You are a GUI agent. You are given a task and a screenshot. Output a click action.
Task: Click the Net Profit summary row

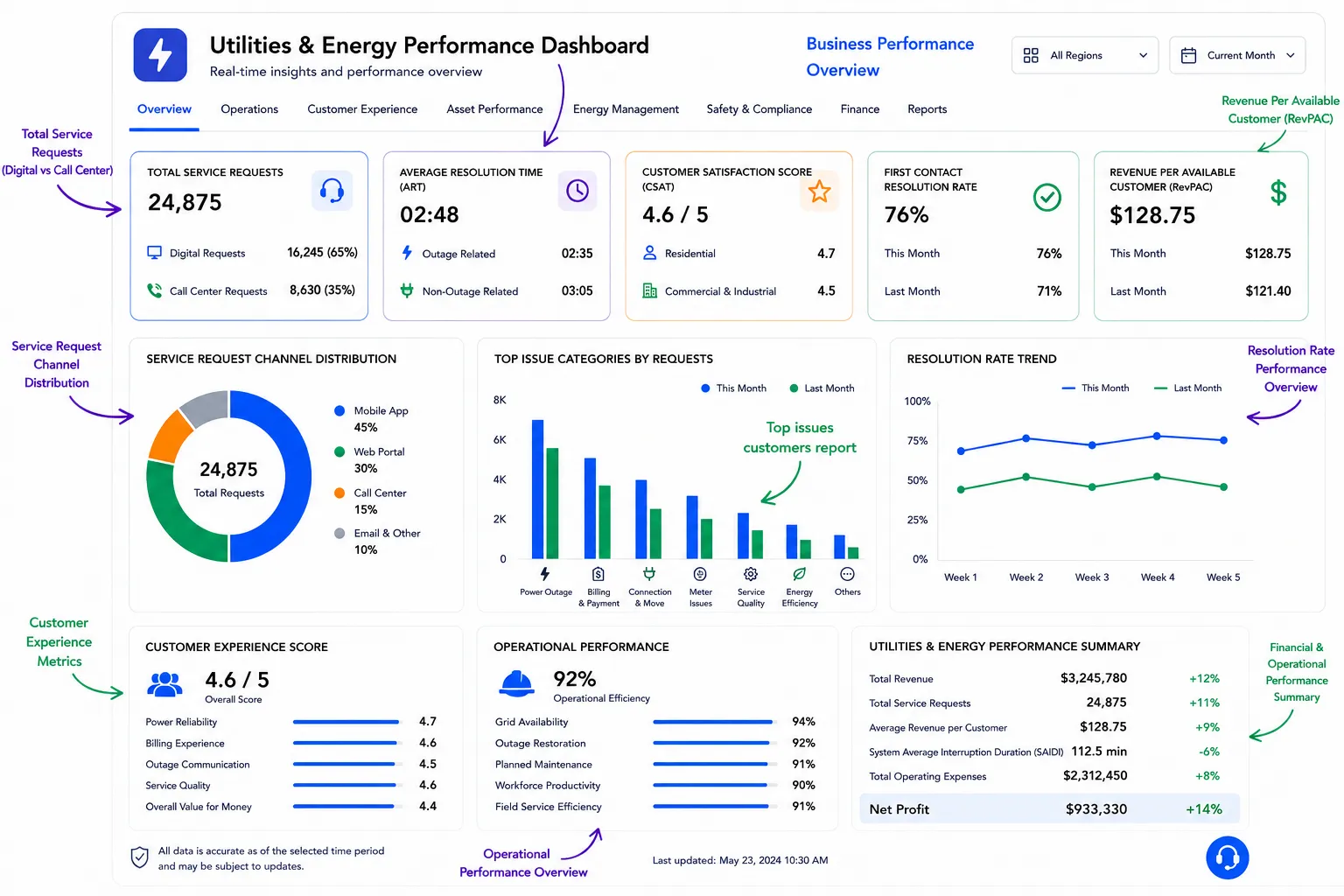click(1050, 809)
